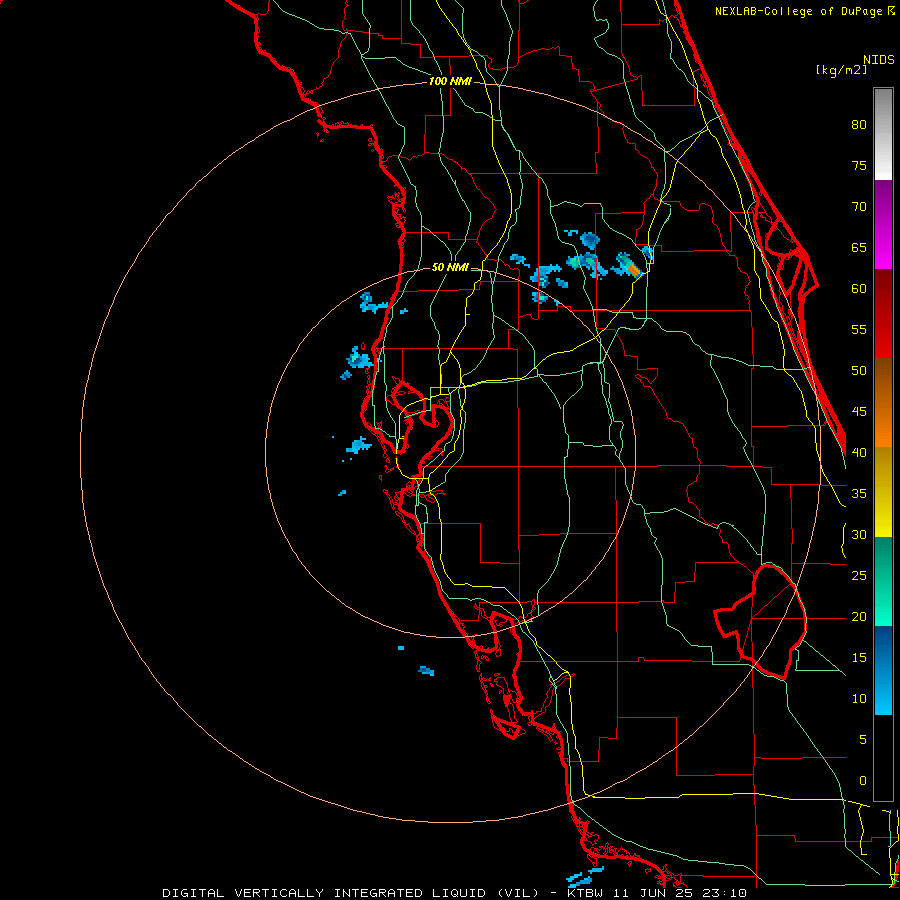Click the scale value 10

[x=859, y=699]
